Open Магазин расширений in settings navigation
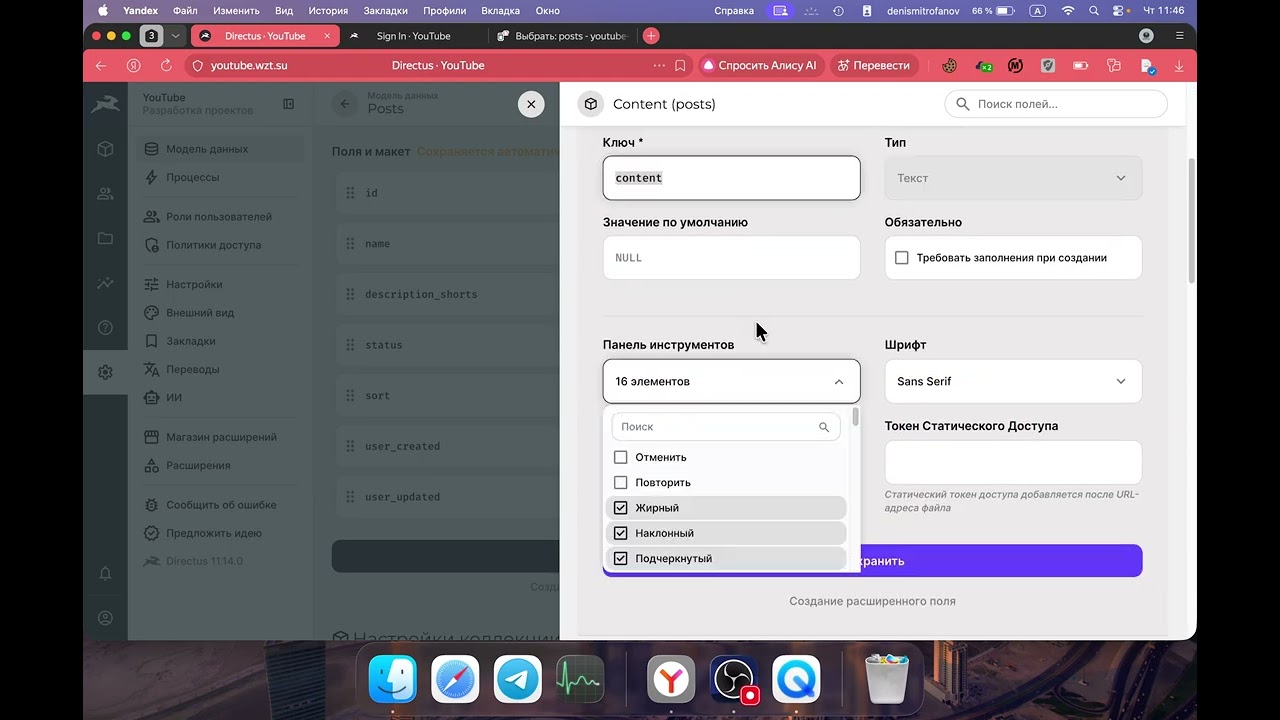 [220, 437]
